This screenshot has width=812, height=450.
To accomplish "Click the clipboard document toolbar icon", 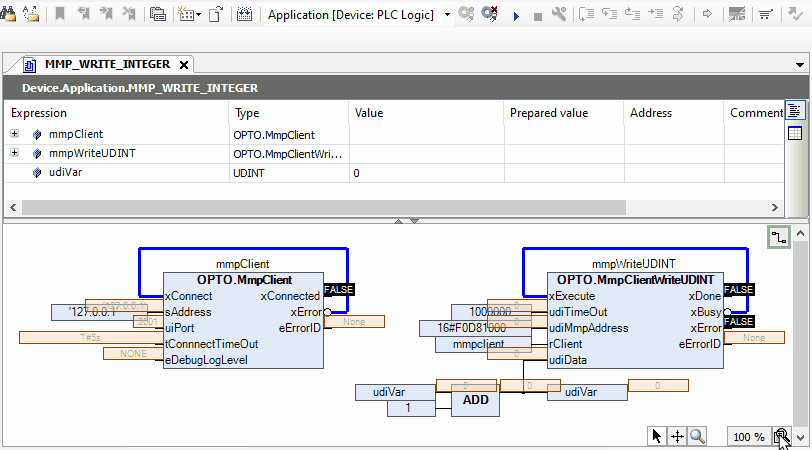I will [216, 14].
